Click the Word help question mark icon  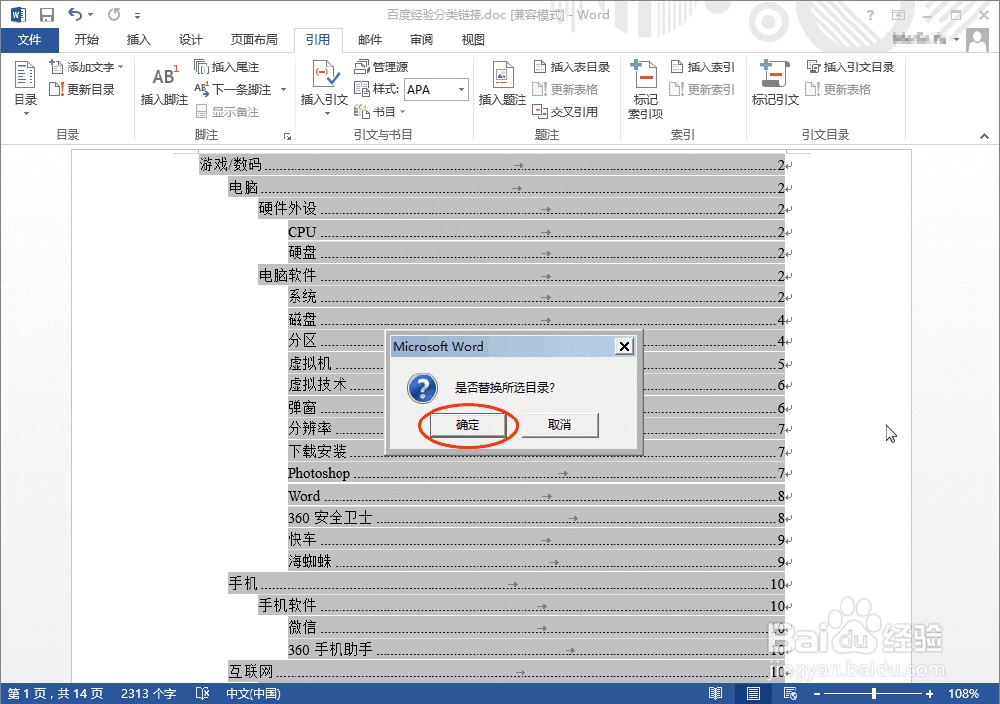(870, 15)
